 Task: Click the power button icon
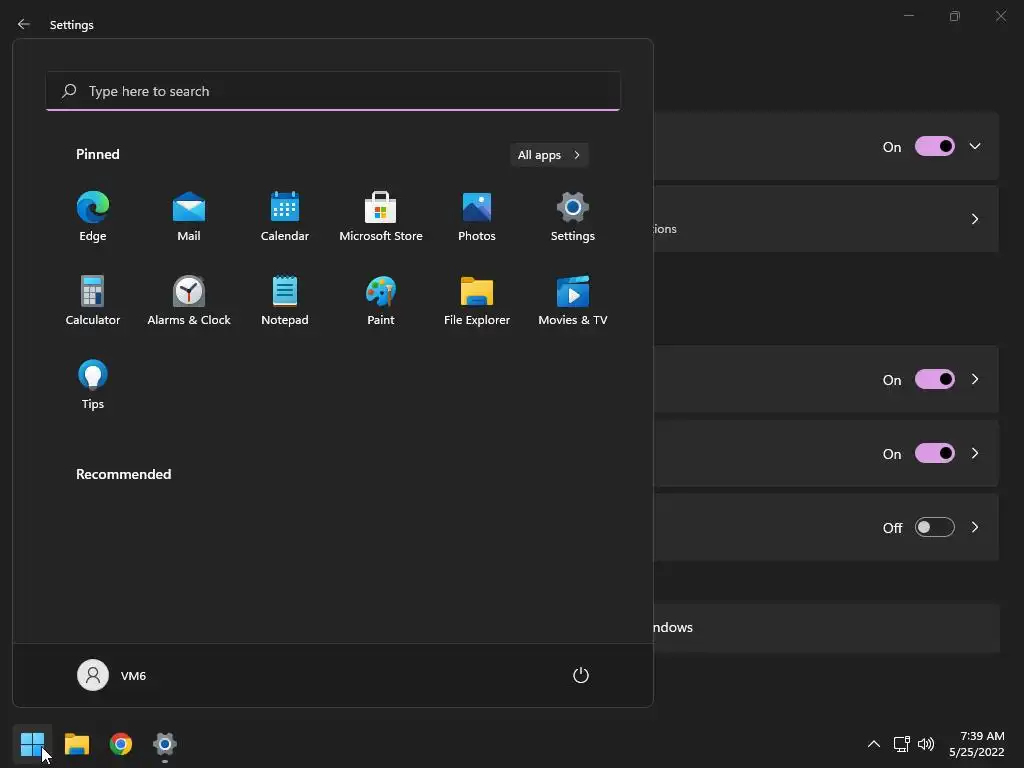pos(581,675)
